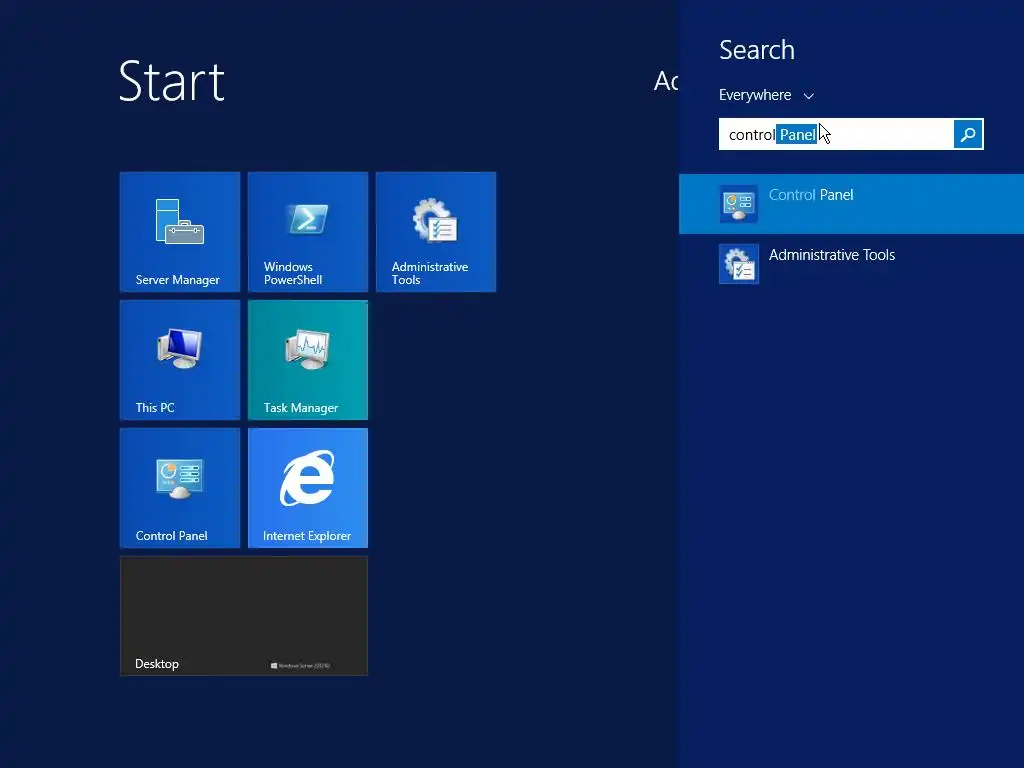Launch the Task Manager tile
1024x768 pixels.
[x=308, y=360]
